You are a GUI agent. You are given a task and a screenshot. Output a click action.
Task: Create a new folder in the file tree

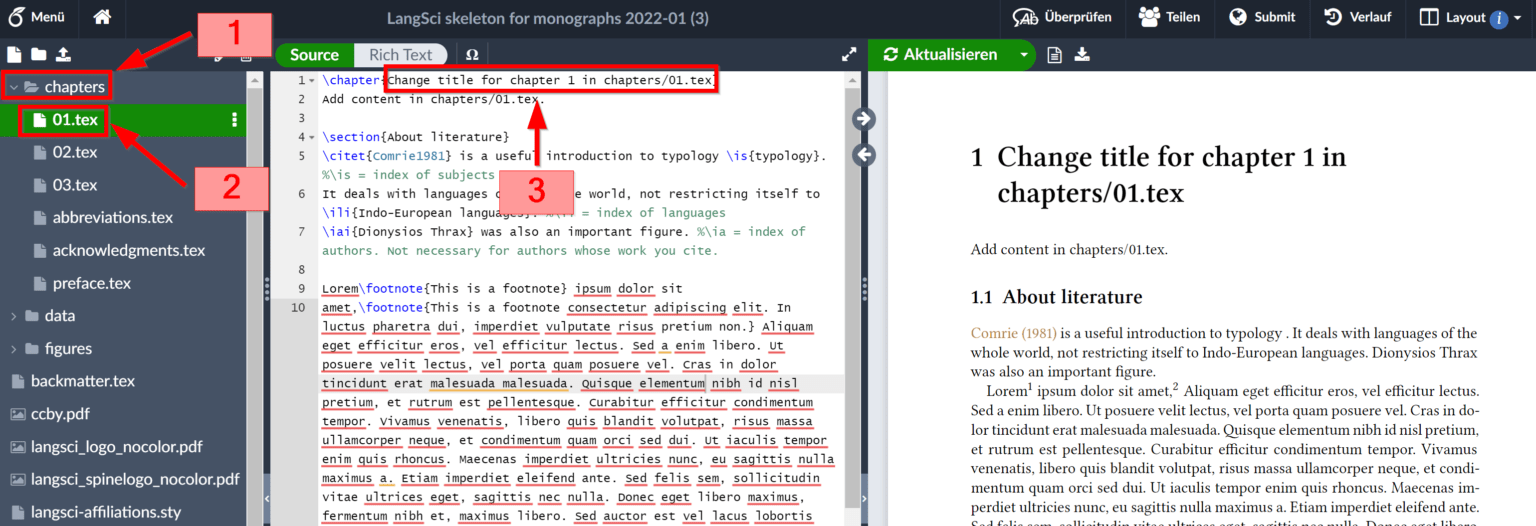38,55
